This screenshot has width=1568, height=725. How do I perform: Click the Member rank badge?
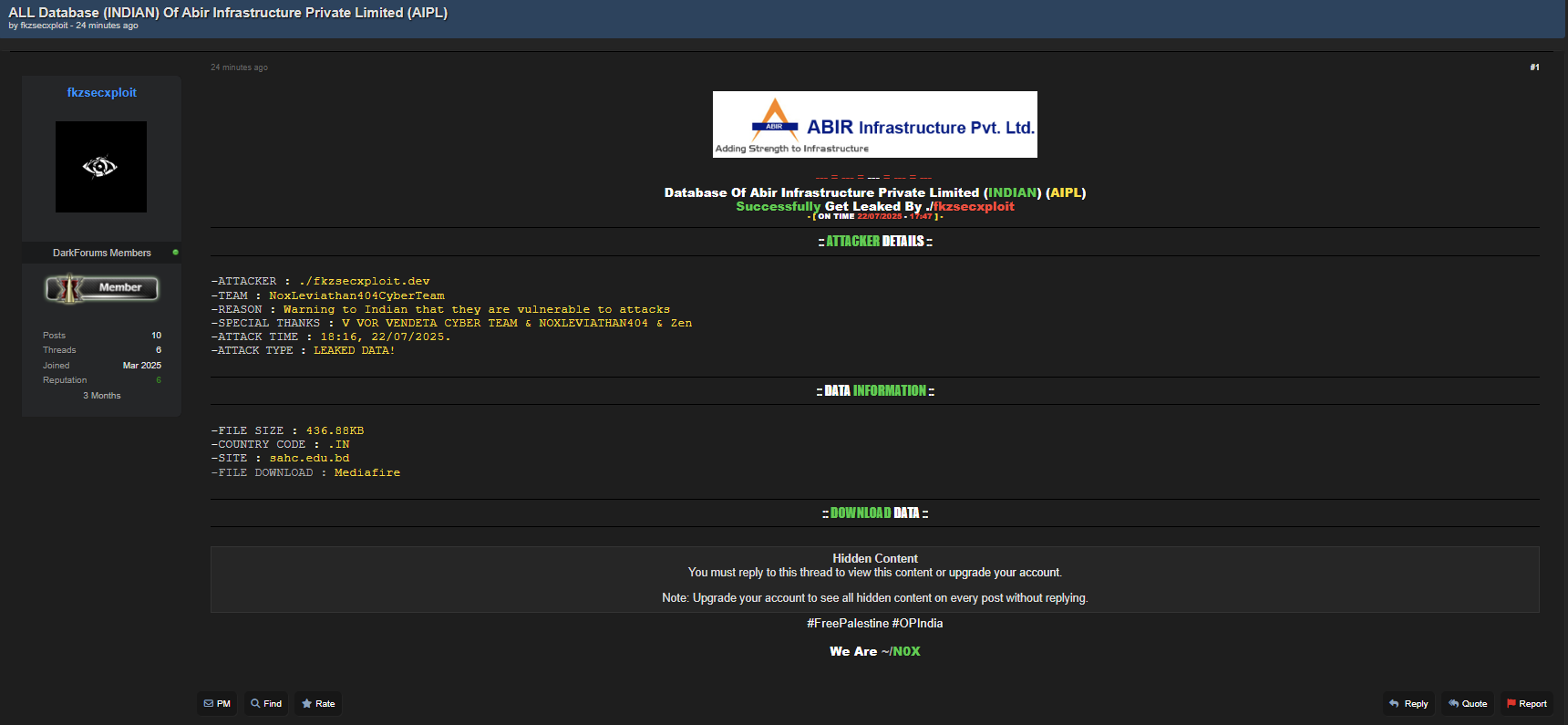pos(102,288)
